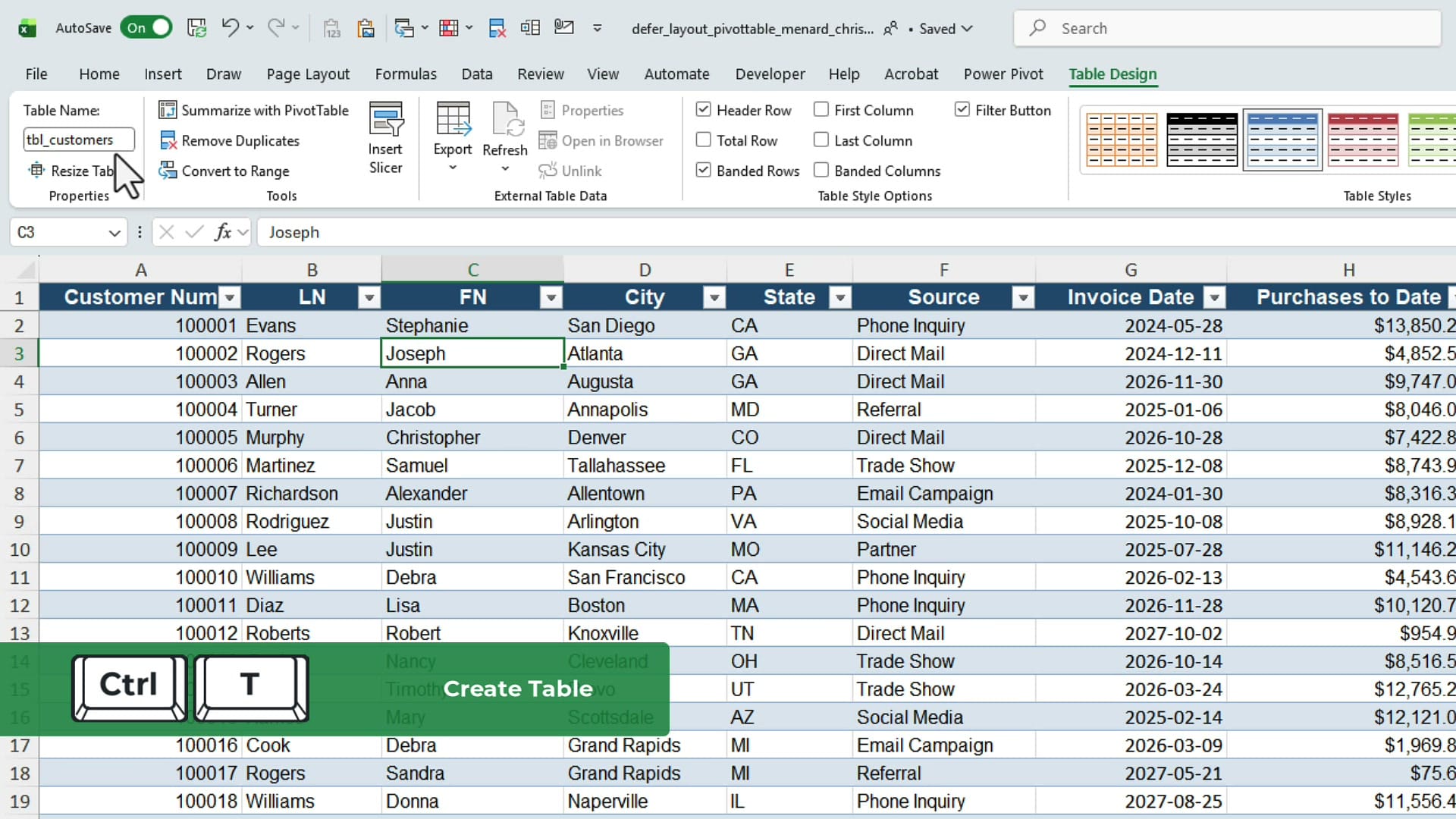1456x819 pixels.
Task: Select the Table Design tab
Action: point(1112,74)
